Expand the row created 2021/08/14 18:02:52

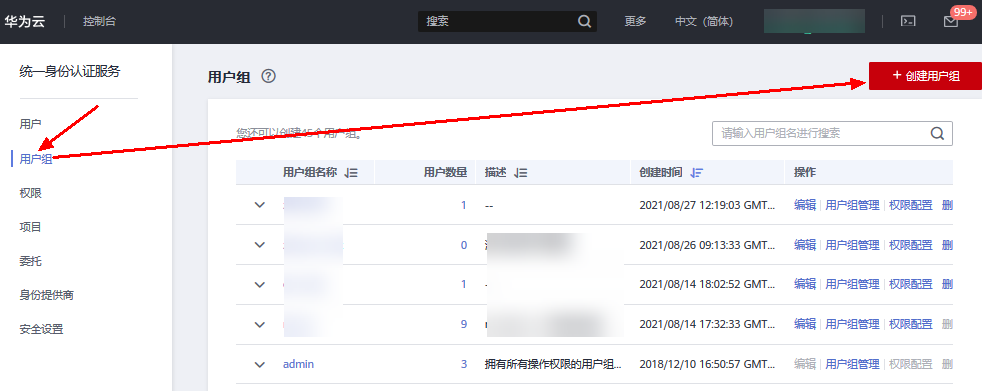click(x=260, y=284)
